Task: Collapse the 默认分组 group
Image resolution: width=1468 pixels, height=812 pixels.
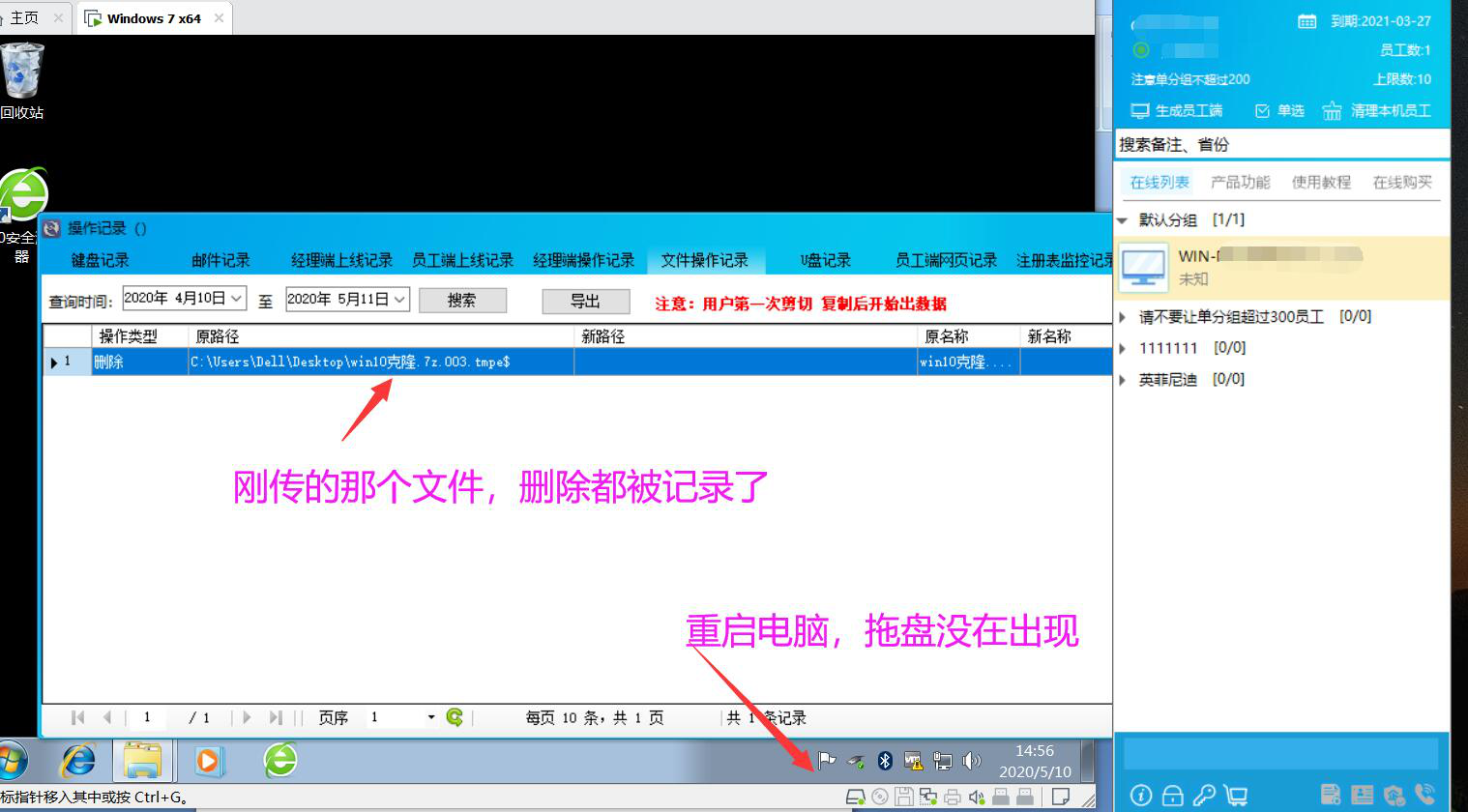Action: 1123,220
